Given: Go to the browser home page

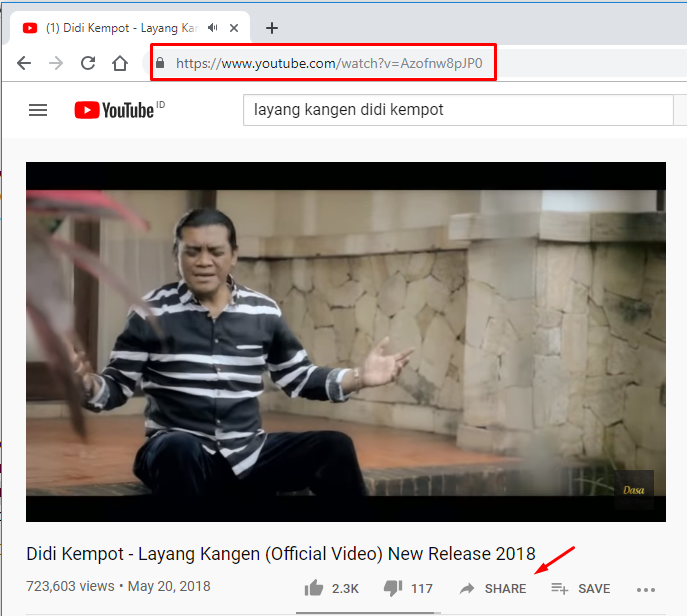Looking at the screenshot, I should point(120,64).
